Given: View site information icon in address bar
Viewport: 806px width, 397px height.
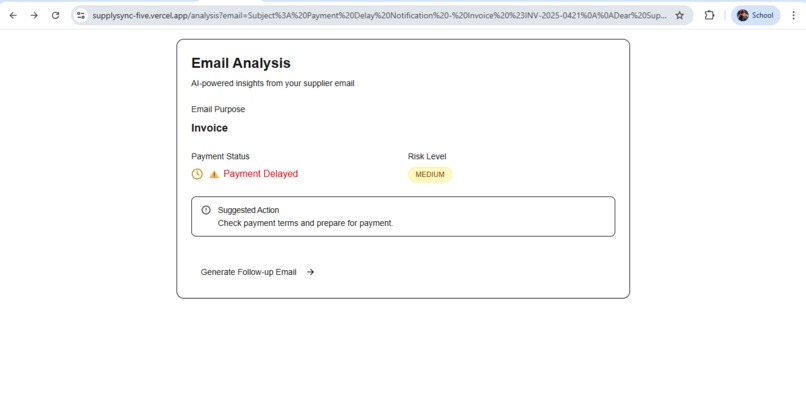Looking at the screenshot, I should pos(81,15).
